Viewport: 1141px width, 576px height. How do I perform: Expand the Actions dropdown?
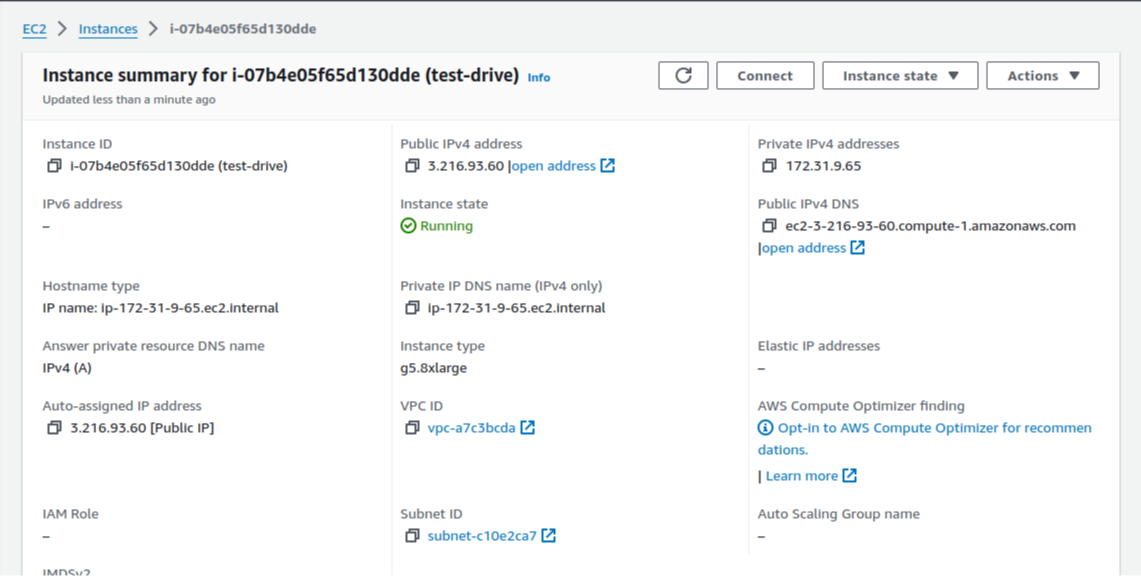pos(1042,75)
